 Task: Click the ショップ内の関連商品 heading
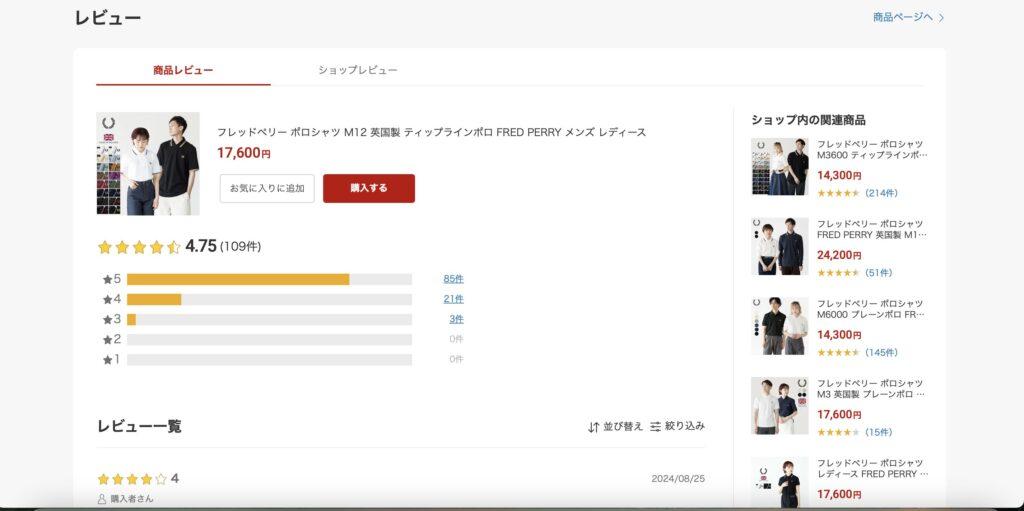click(808, 120)
